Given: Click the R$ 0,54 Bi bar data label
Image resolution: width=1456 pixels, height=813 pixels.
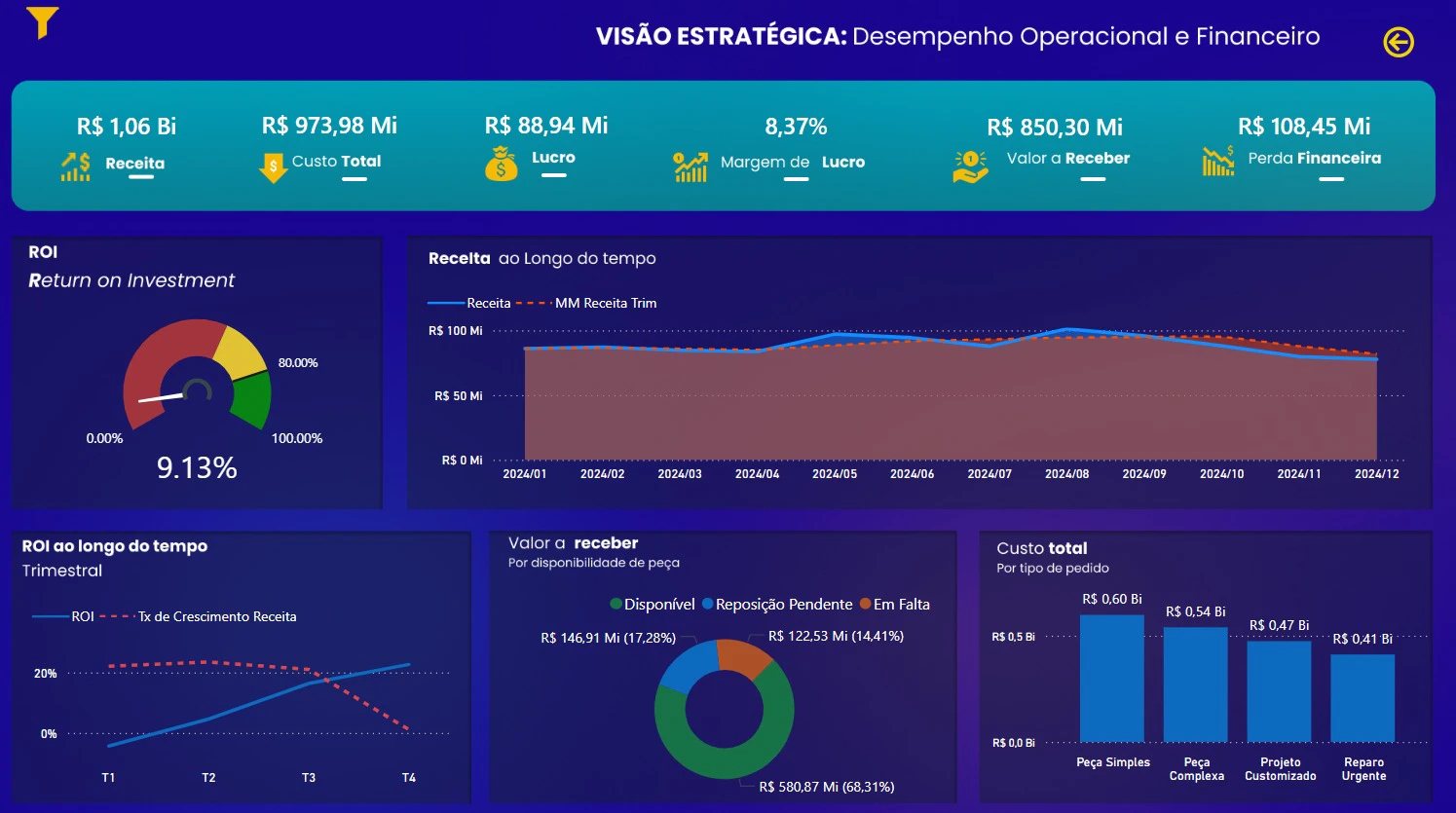Looking at the screenshot, I should pos(1196,611).
